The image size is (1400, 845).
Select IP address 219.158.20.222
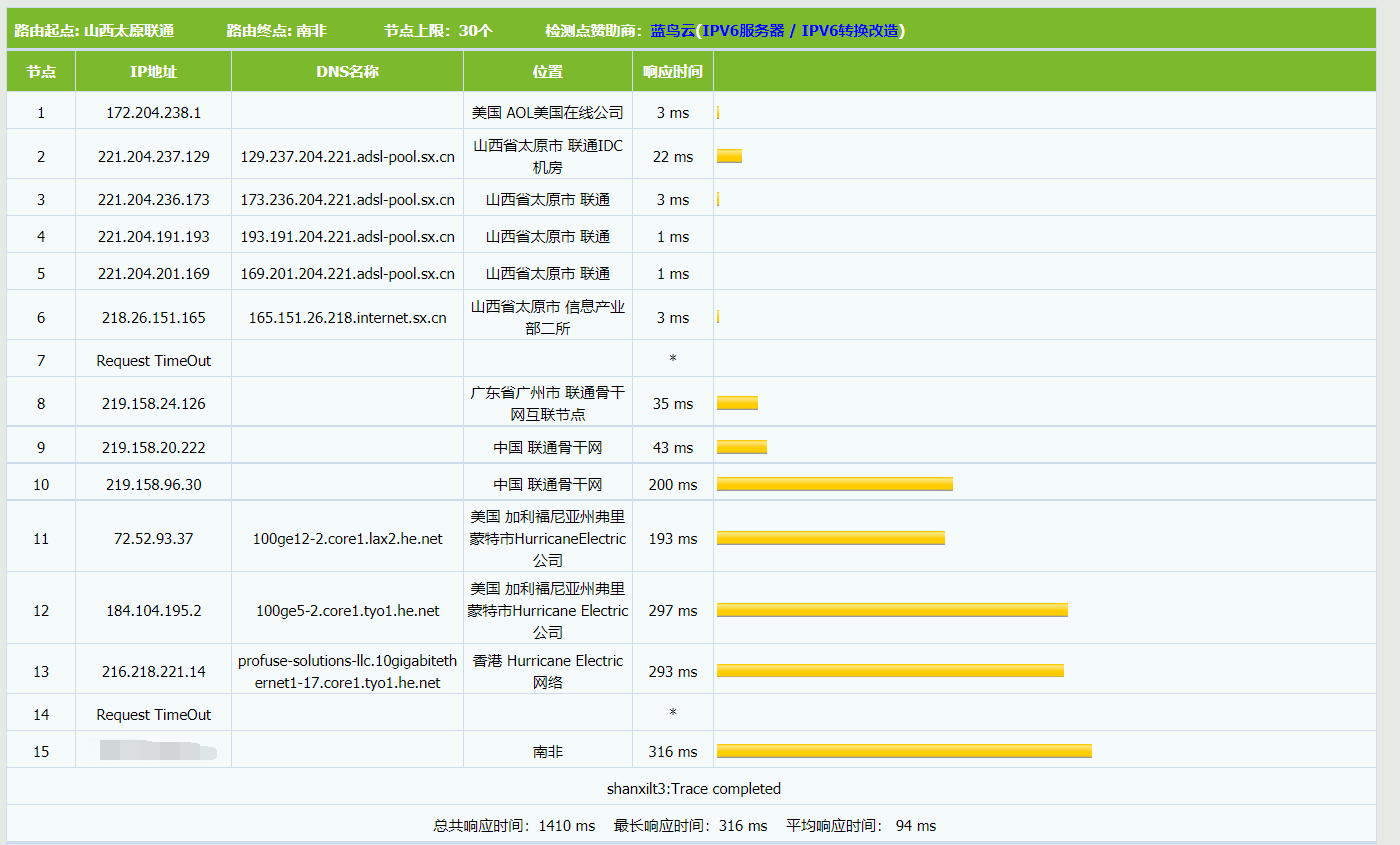click(x=154, y=448)
